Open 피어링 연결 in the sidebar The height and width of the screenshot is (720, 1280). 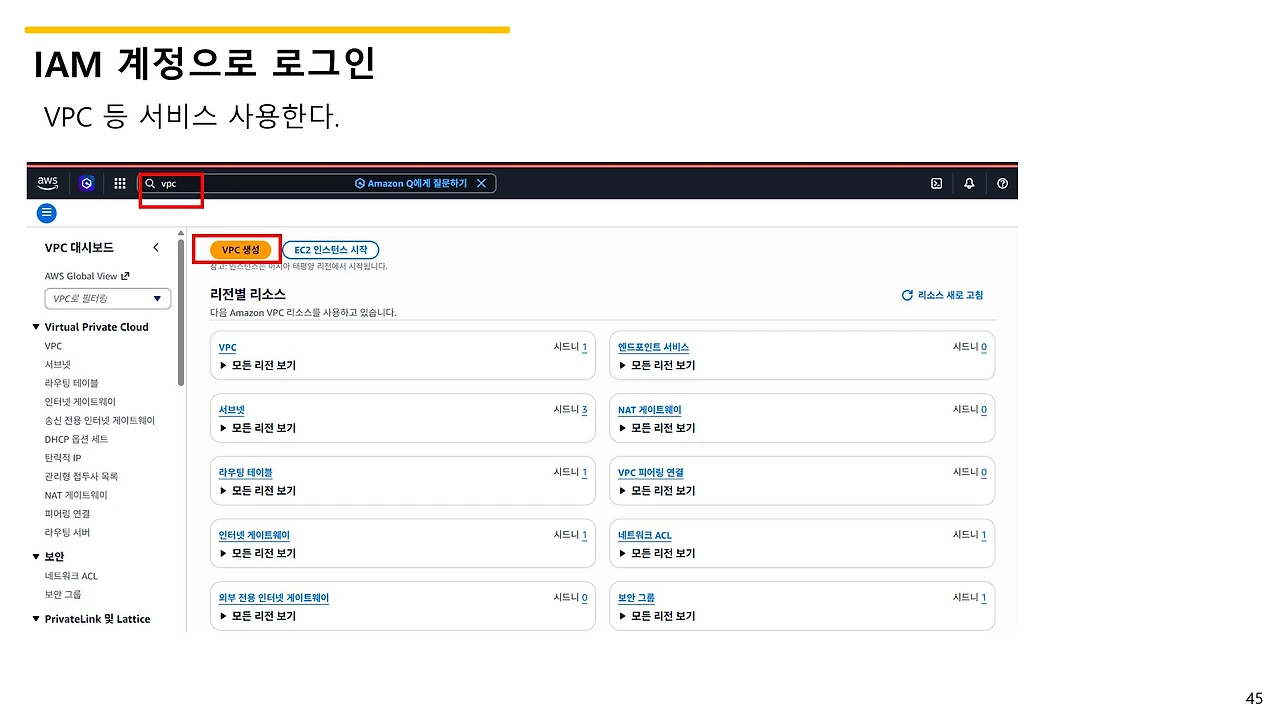tap(67, 514)
